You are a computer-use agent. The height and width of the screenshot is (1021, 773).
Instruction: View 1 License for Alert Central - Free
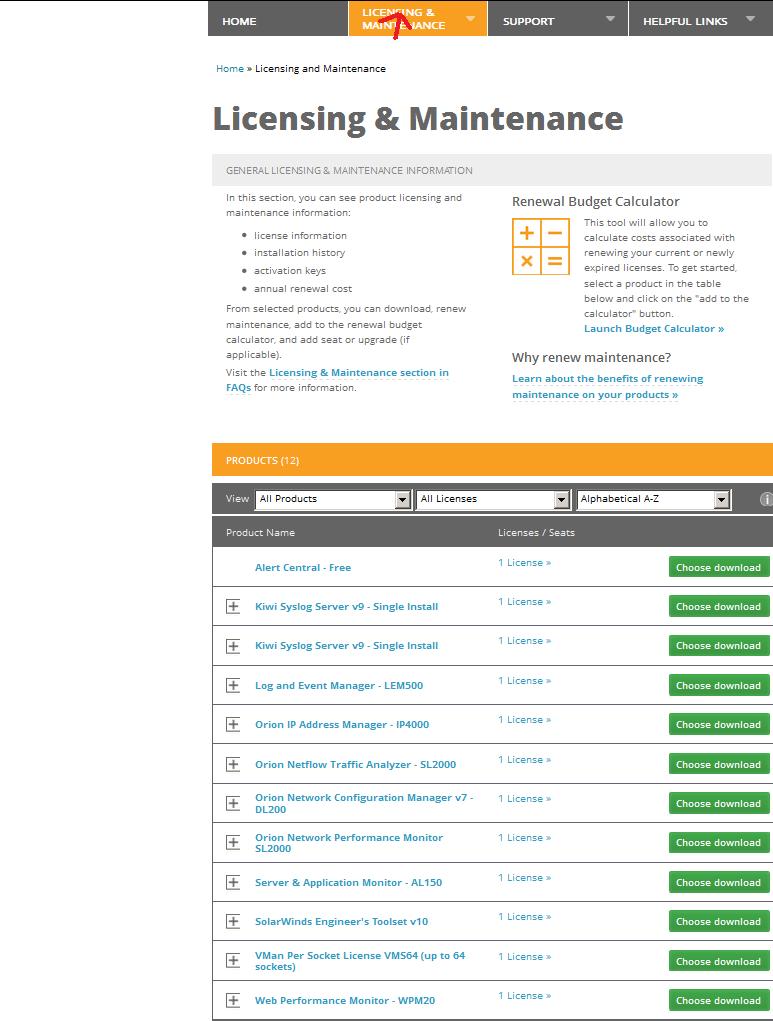coord(524,563)
